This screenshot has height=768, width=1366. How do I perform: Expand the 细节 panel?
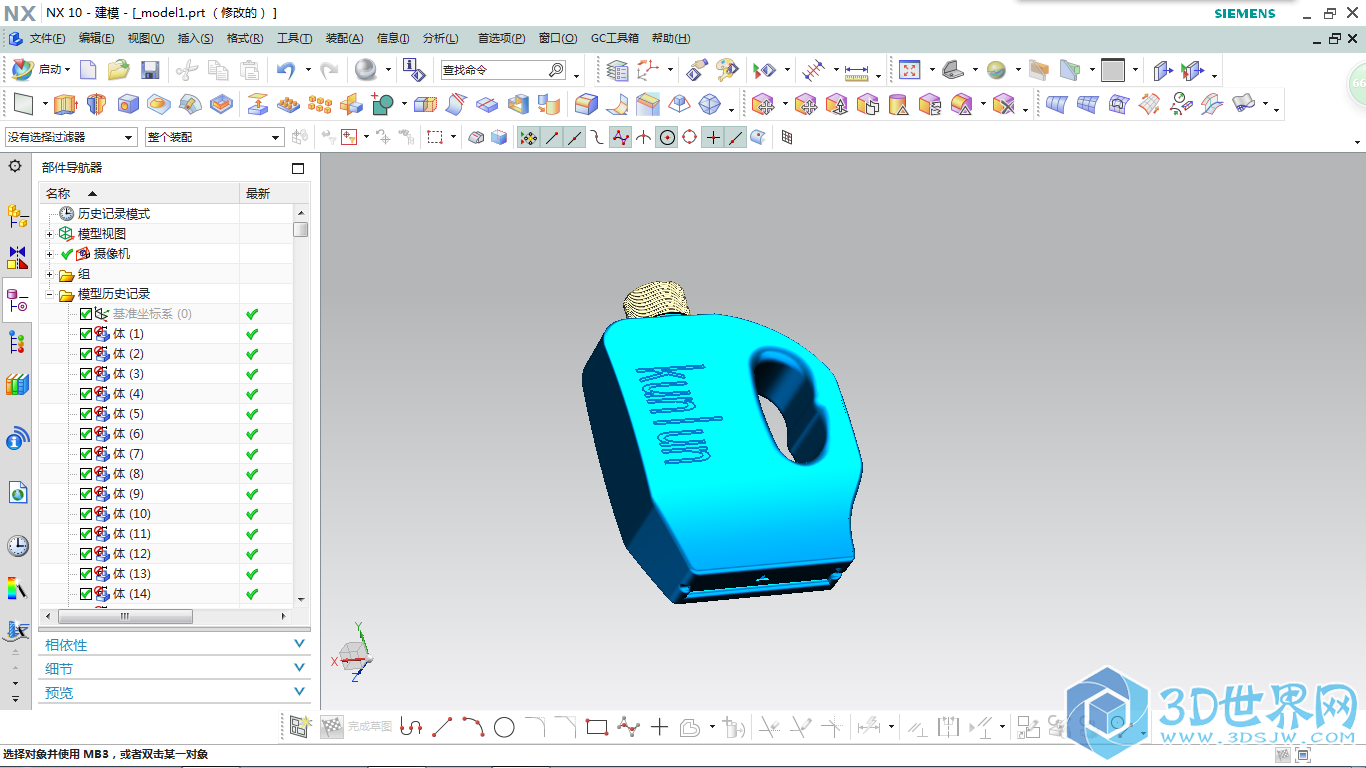point(175,669)
